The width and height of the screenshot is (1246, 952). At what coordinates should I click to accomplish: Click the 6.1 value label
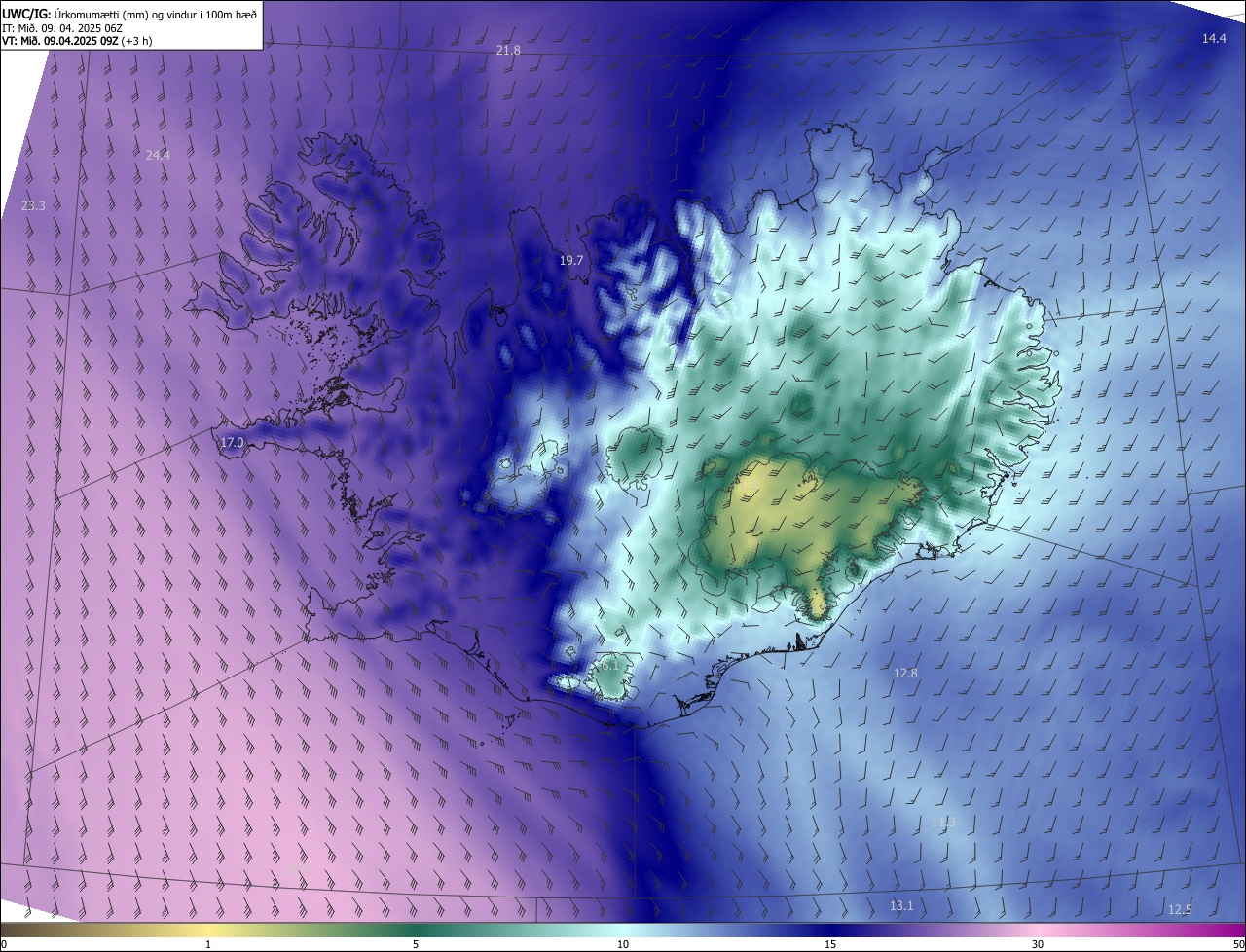(610, 665)
